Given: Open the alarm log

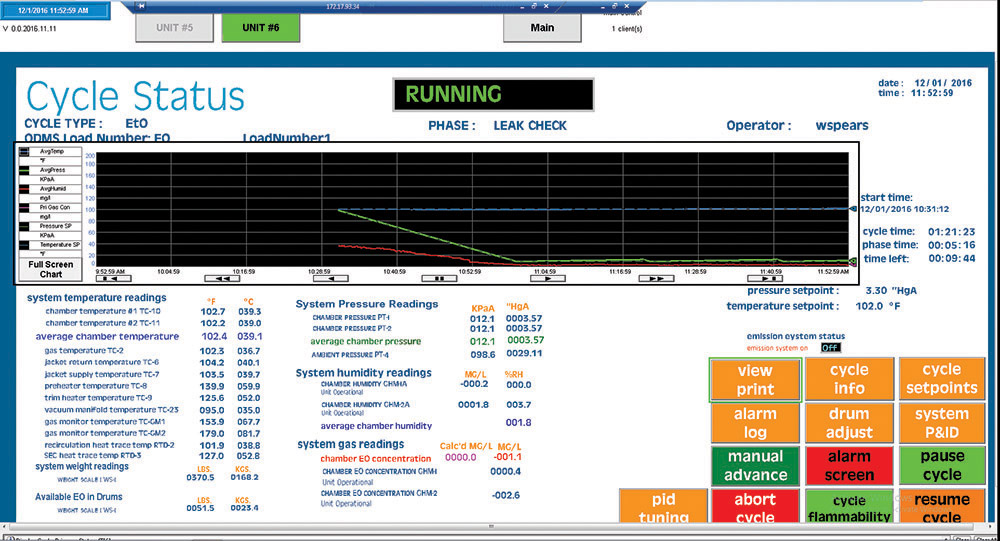Looking at the screenshot, I should (x=755, y=423).
